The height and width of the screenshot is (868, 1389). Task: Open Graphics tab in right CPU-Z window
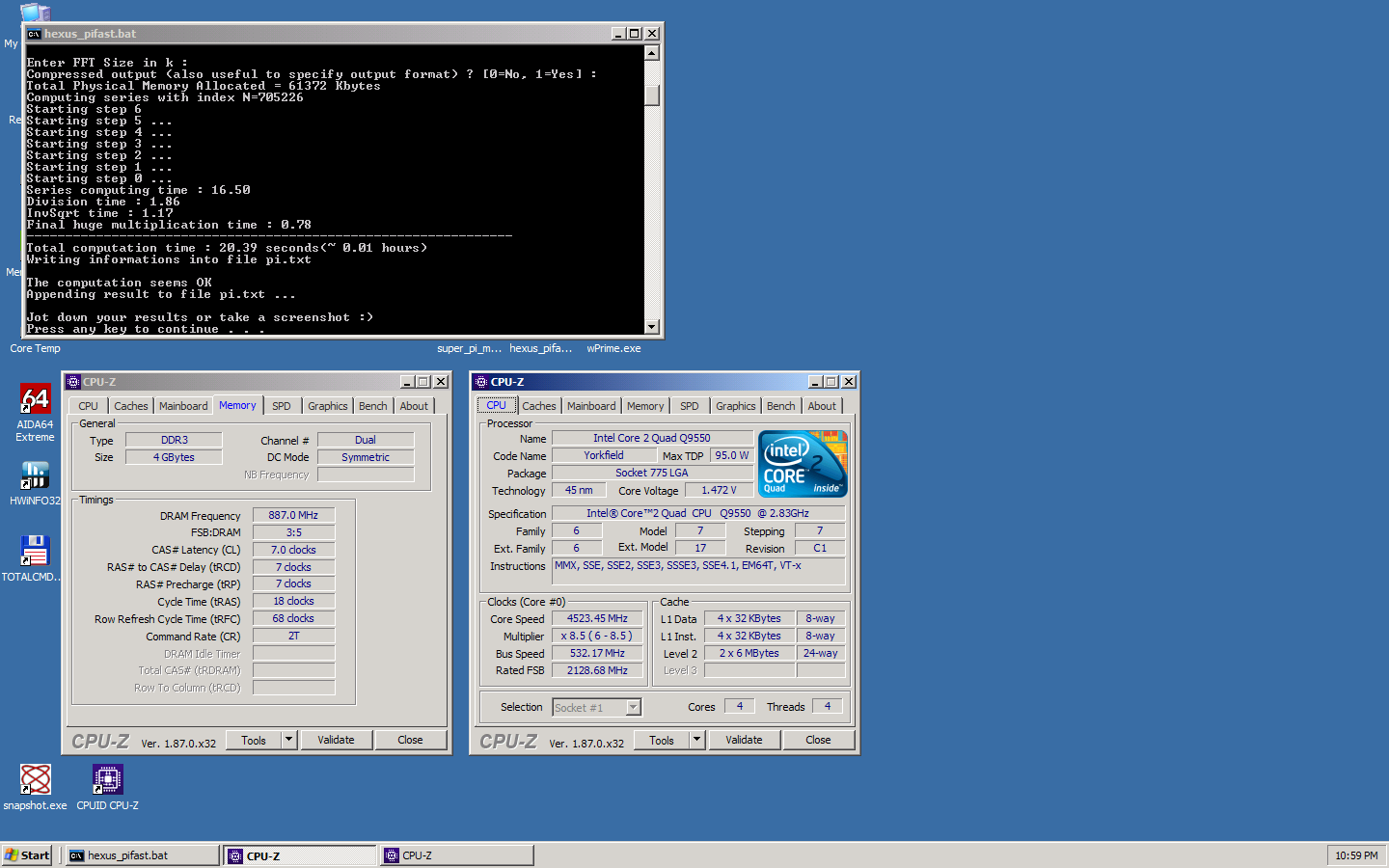736,406
